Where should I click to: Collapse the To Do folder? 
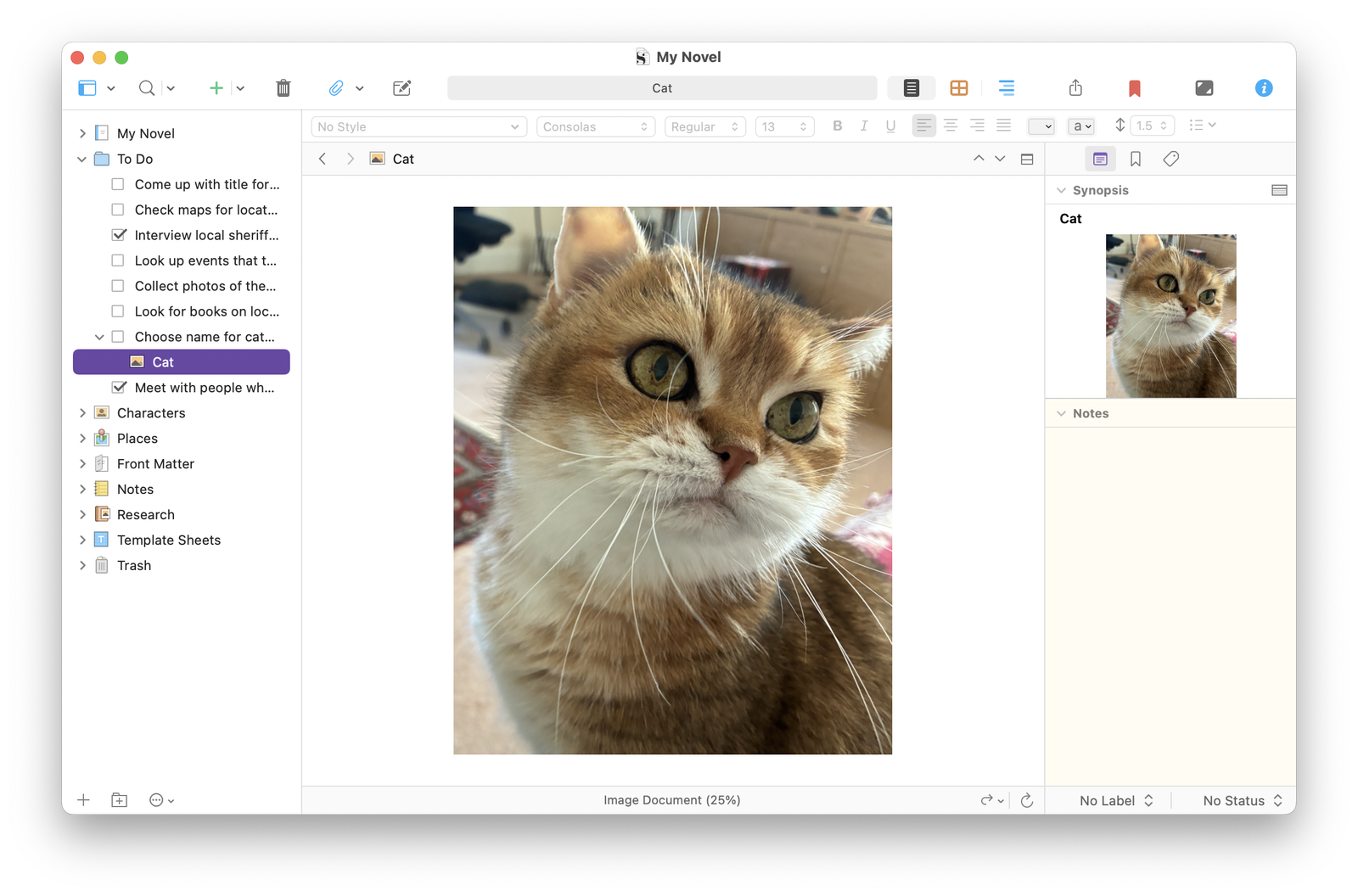(x=82, y=160)
